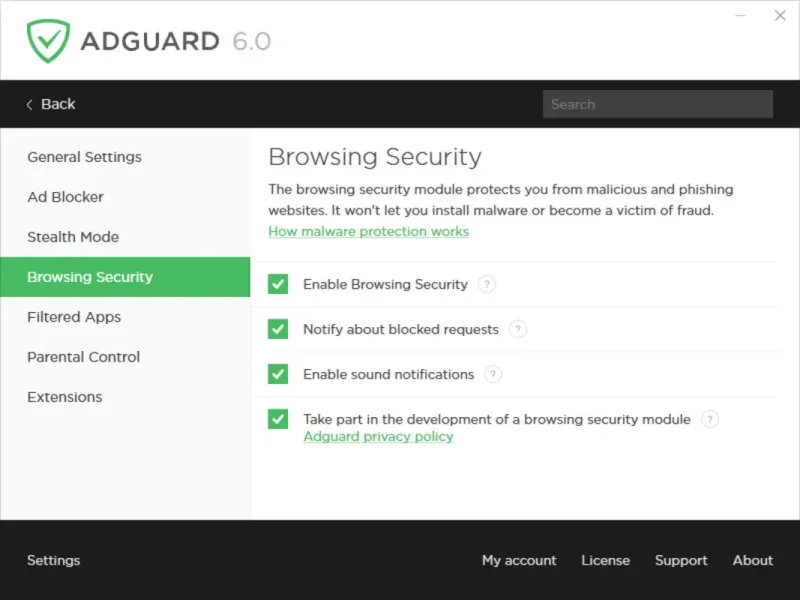
Task: Open Parental Control settings
Action: tap(83, 357)
